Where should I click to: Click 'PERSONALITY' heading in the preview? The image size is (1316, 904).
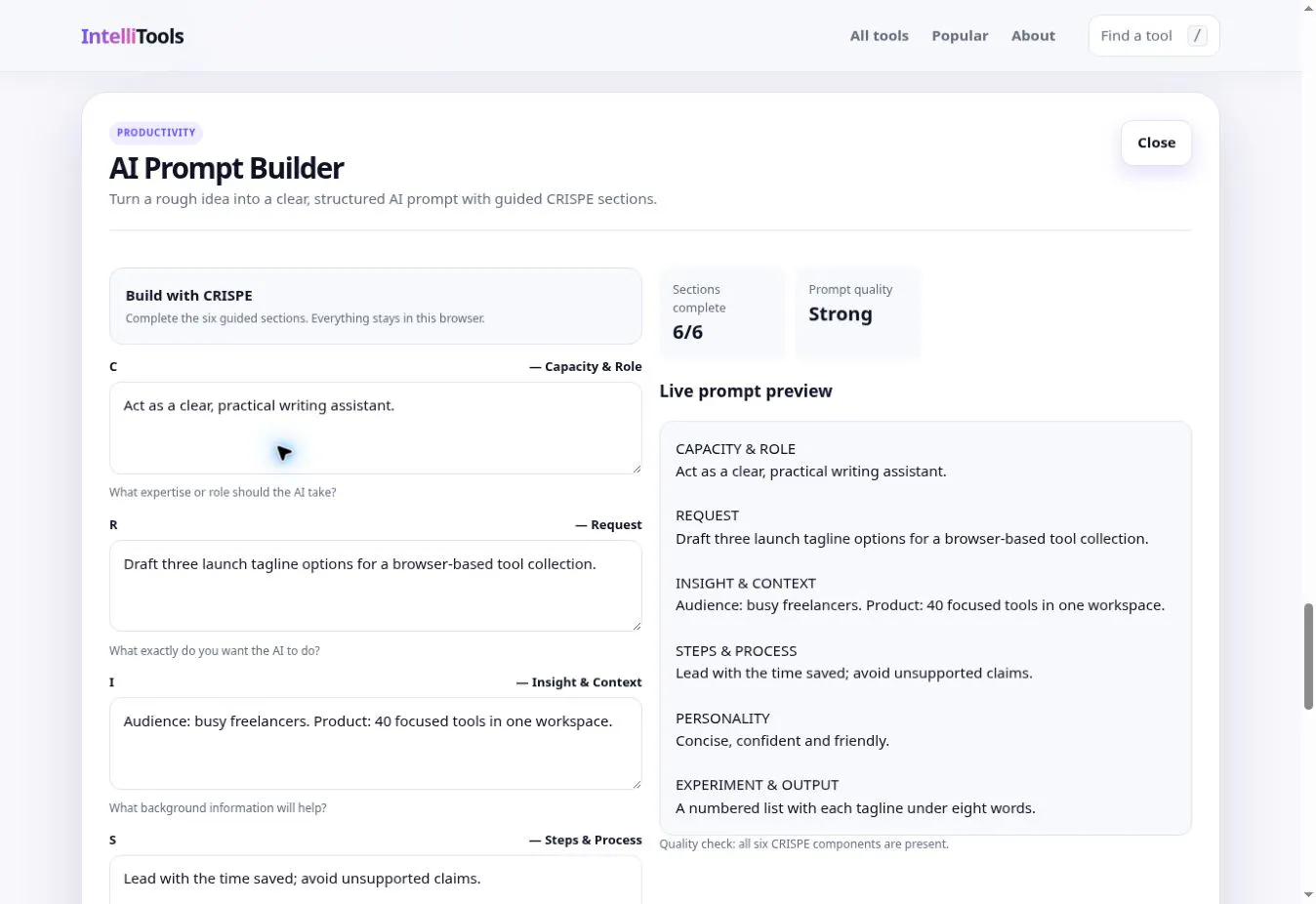tap(722, 719)
